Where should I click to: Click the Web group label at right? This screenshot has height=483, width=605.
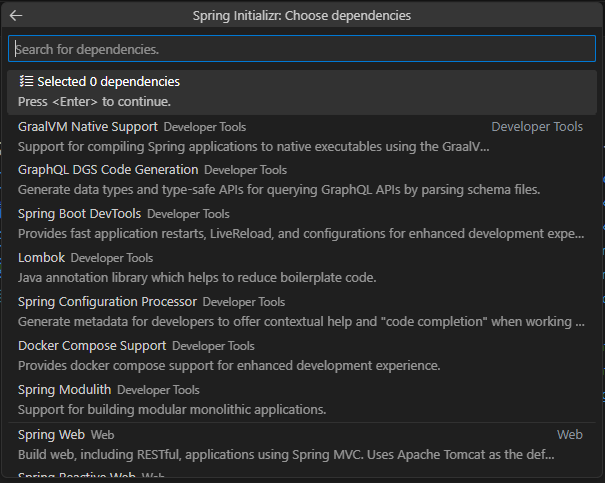[x=569, y=435]
